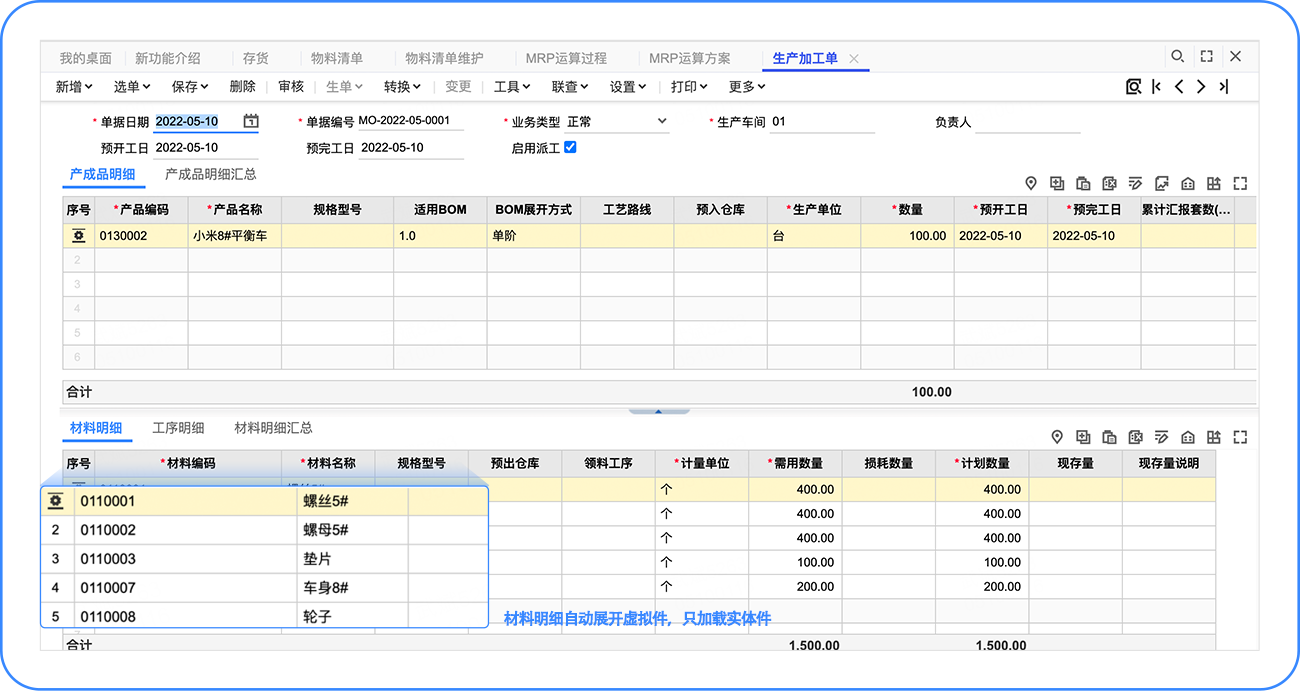Toggle full-screen icon beside the tab bar search
Viewport: 1300px width, 691px height.
(x=1207, y=57)
